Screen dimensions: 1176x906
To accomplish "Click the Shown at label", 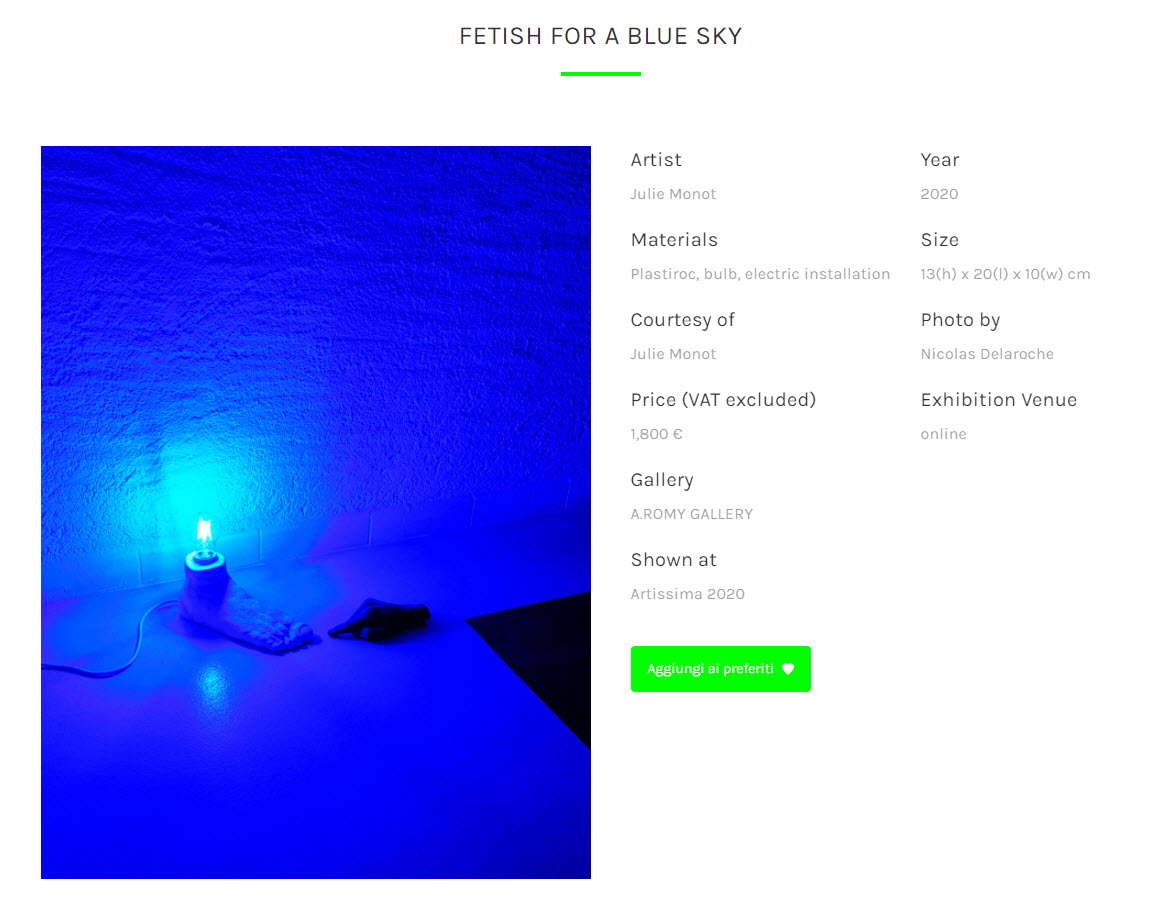I will coord(674,560).
